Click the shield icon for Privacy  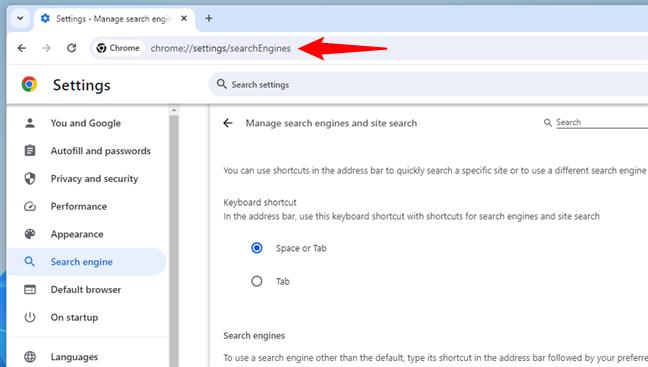[30, 179]
